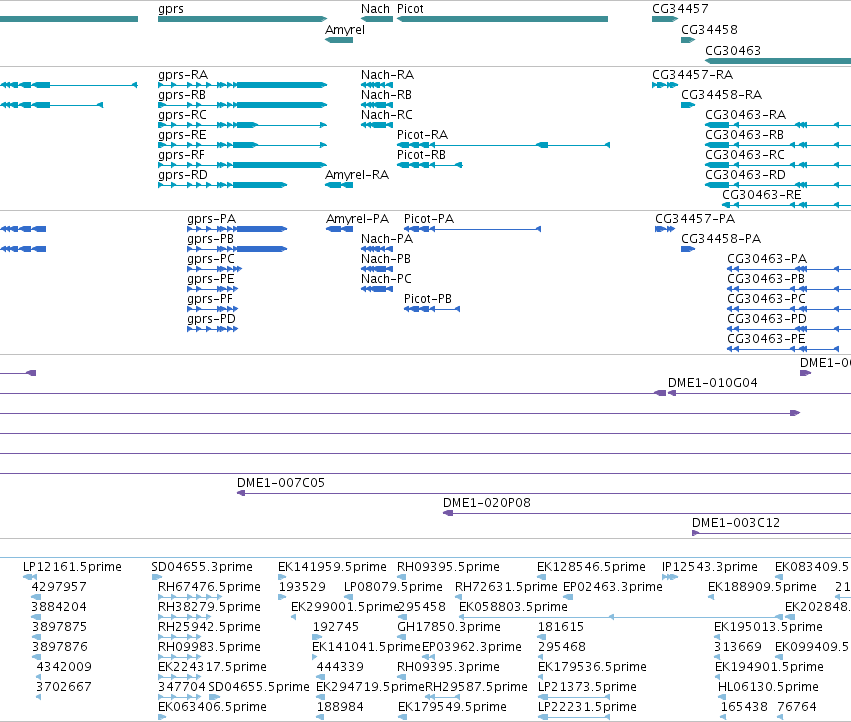Viewport: 851px width, 722px height.
Task: Select the CG30463-RE transcript label
Action: tap(761, 195)
